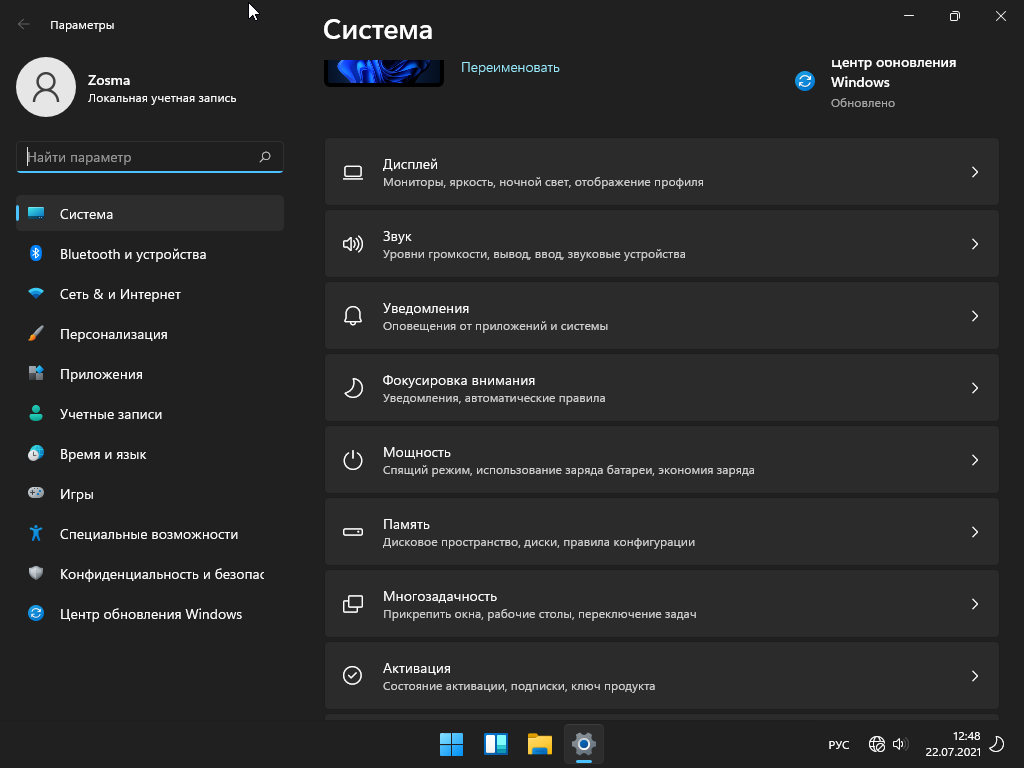Click the Уведомления bell icon
Image resolution: width=1024 pixels, height=768 pixels.
tap(352, 316)
